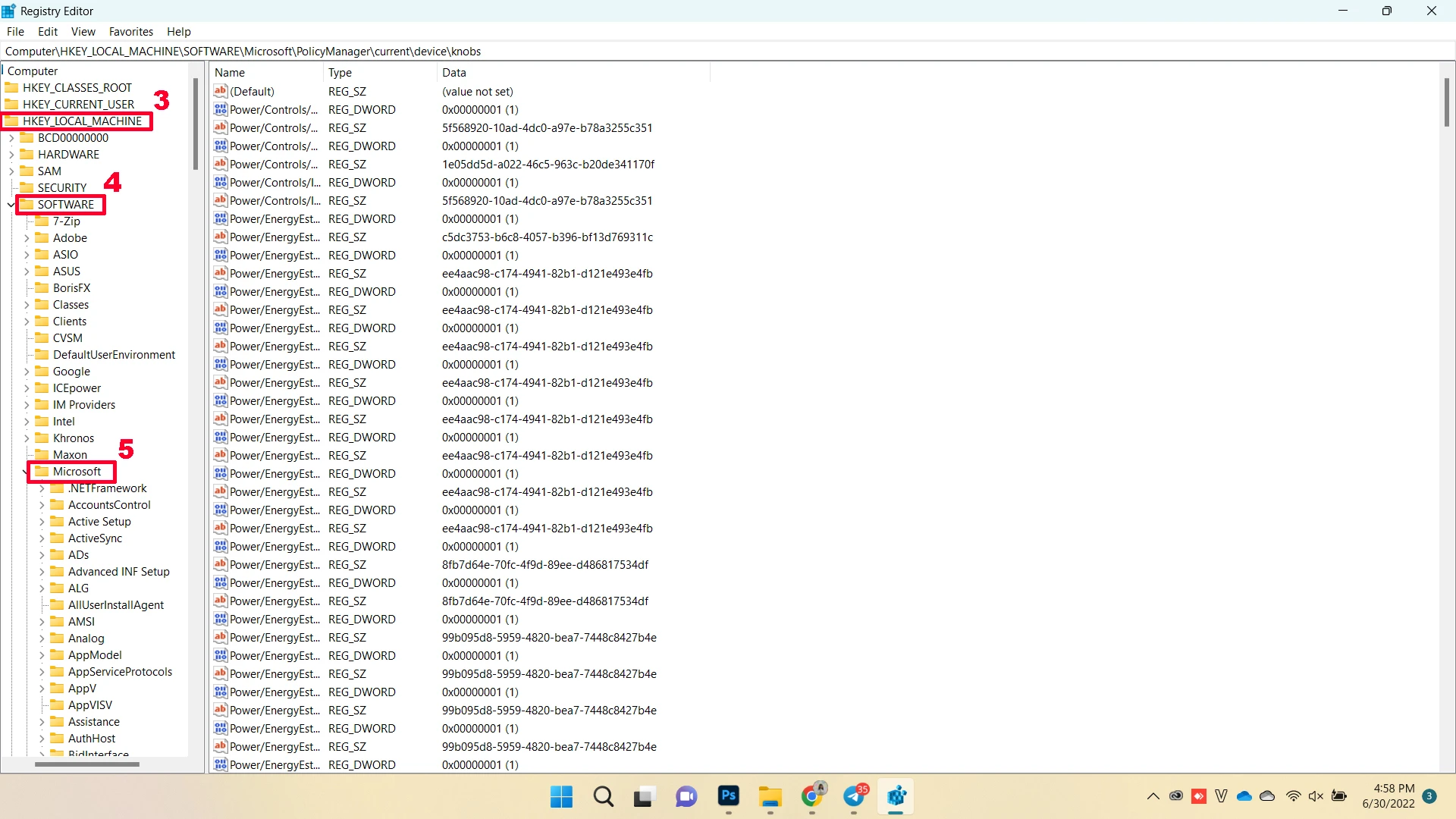The image size is (1456, 819).
Task: Open the clock and date flyout
Action: coord(1388,796)
